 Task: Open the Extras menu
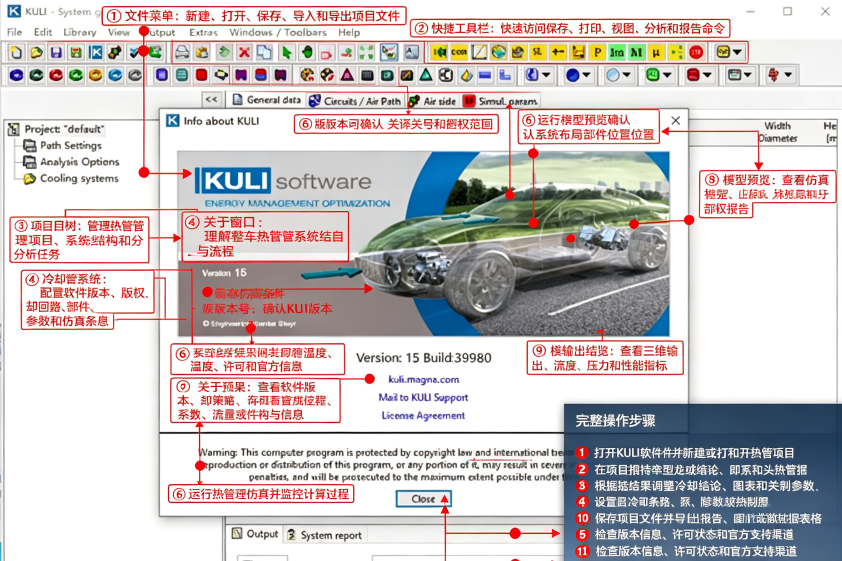[x=204, y=32]
